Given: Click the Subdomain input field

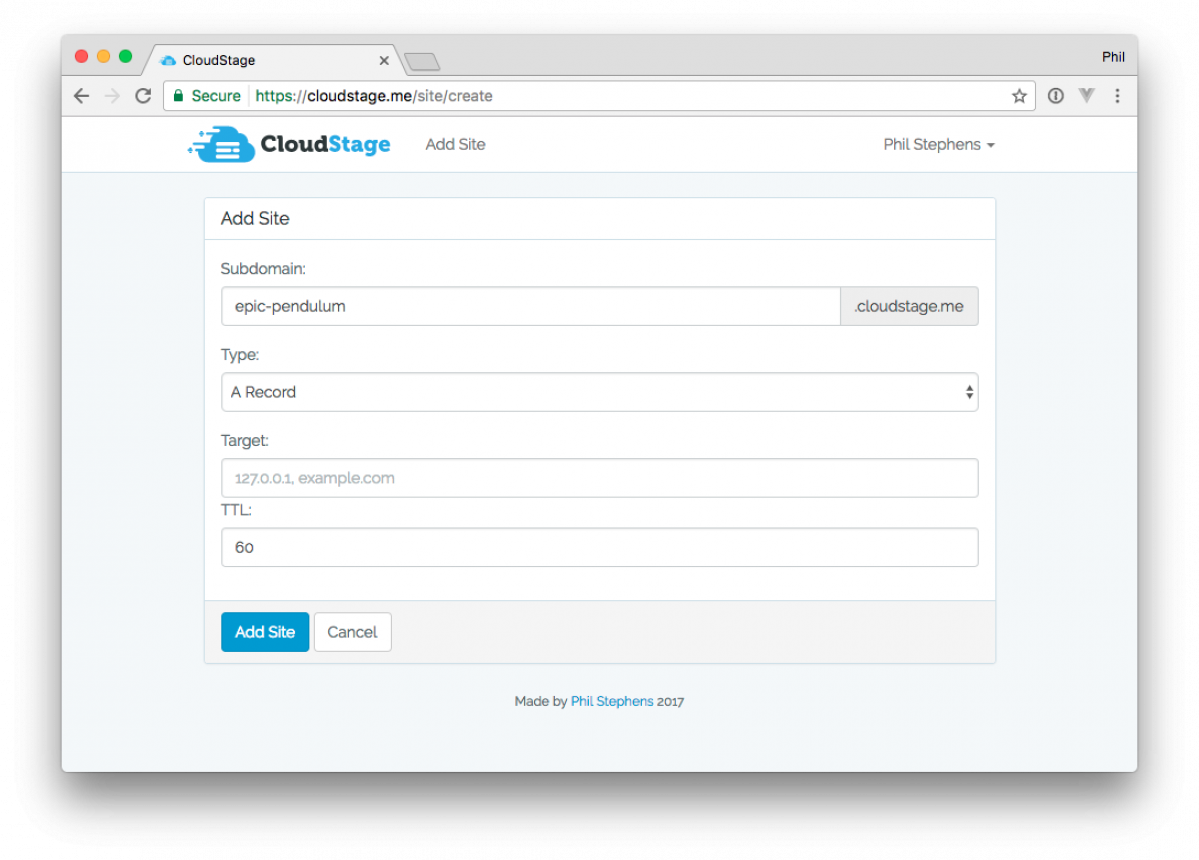Looking at the screenshot, I should (531, 306).
